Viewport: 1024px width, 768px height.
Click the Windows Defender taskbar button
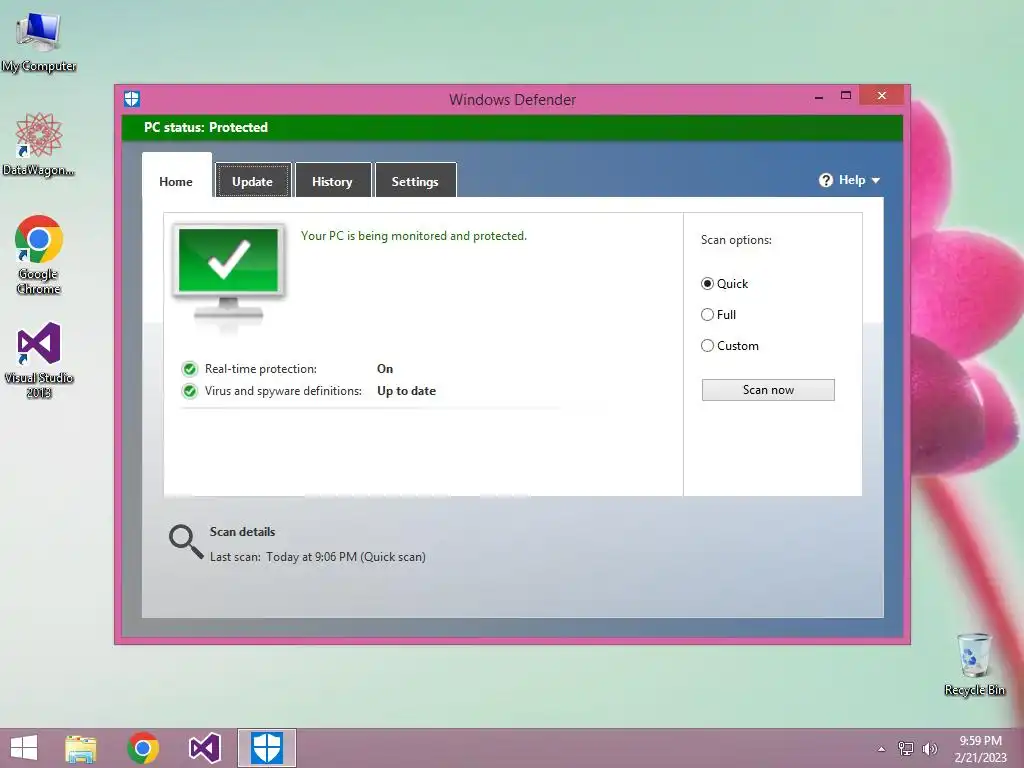[266, 748]
